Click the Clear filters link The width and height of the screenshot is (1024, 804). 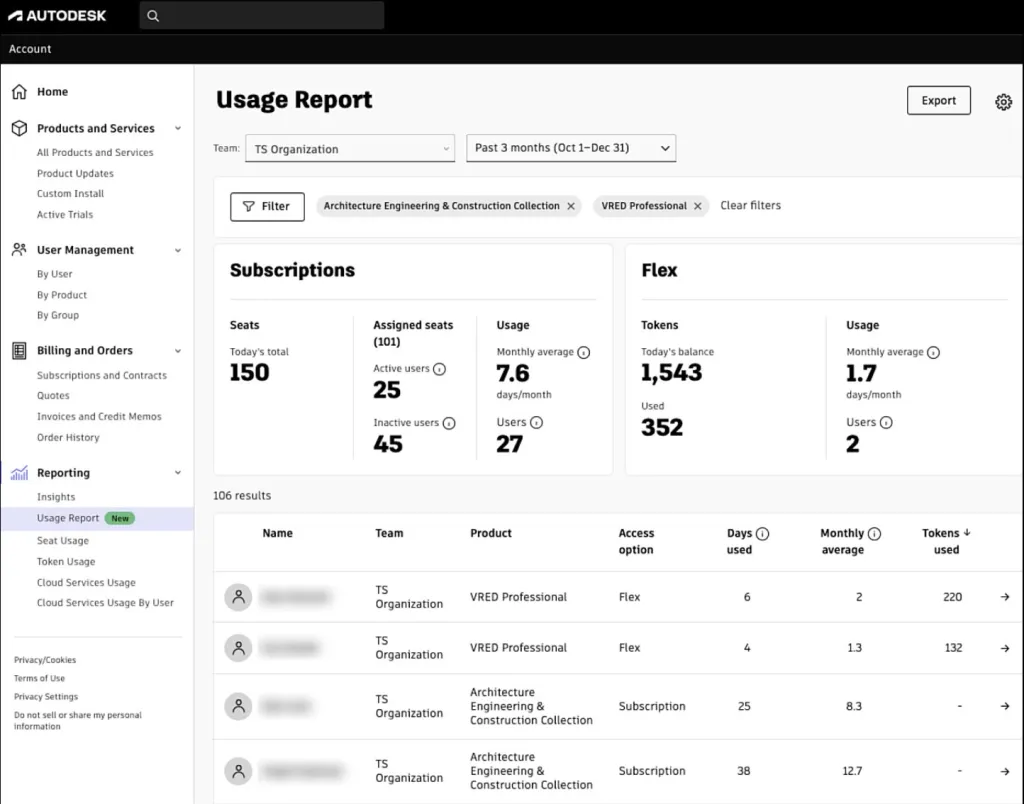coord(750,206)
